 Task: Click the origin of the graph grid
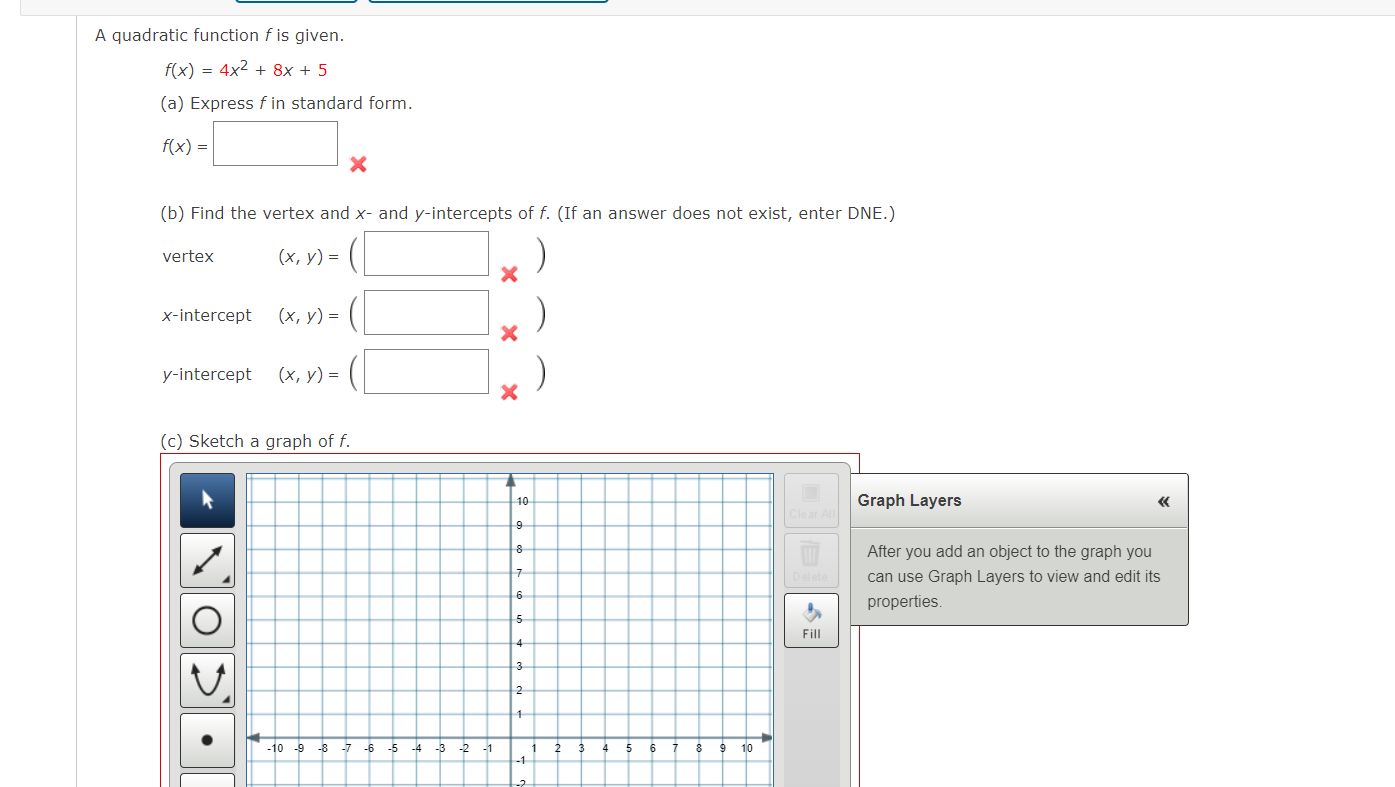coord(510,737)
